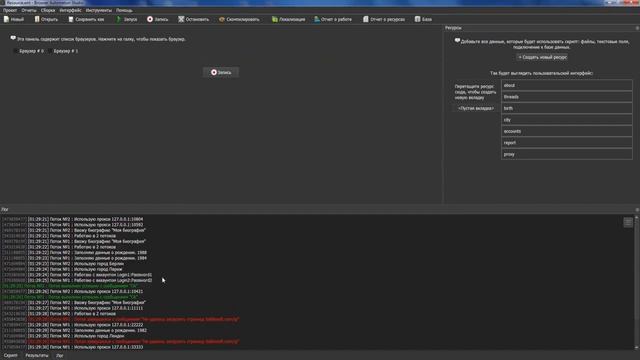Select the city resource row
640x360 pixels.
pyautogui.click(x=567, y=120)
